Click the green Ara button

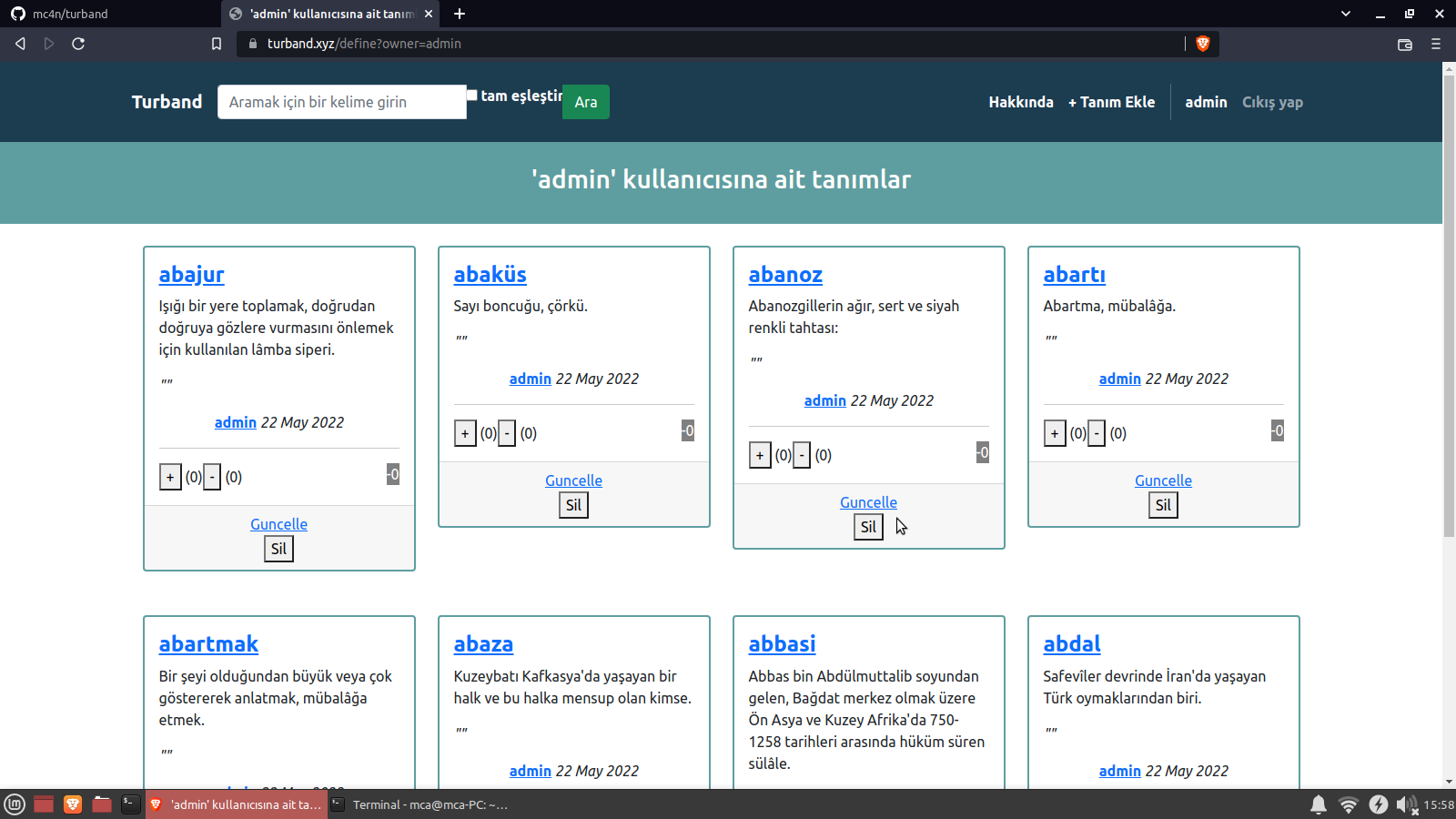(586, 102)
